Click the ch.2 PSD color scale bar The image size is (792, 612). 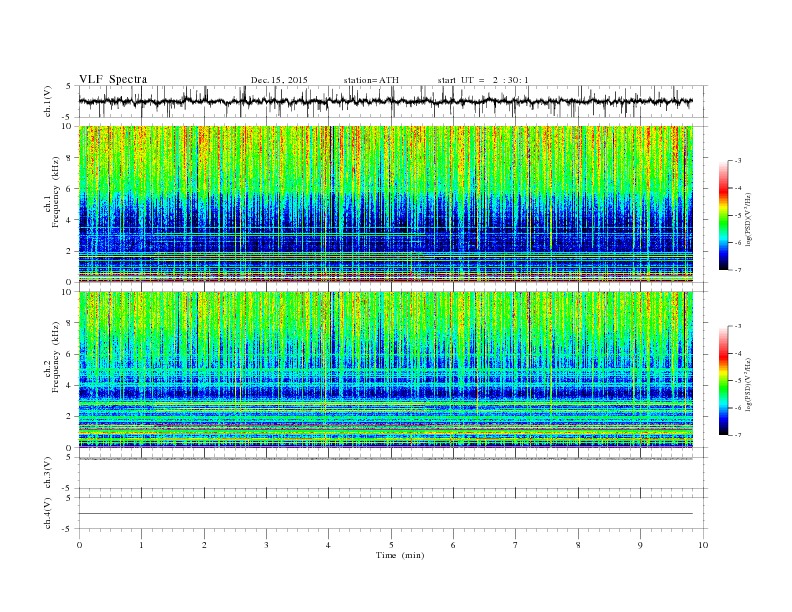(724, 380)
